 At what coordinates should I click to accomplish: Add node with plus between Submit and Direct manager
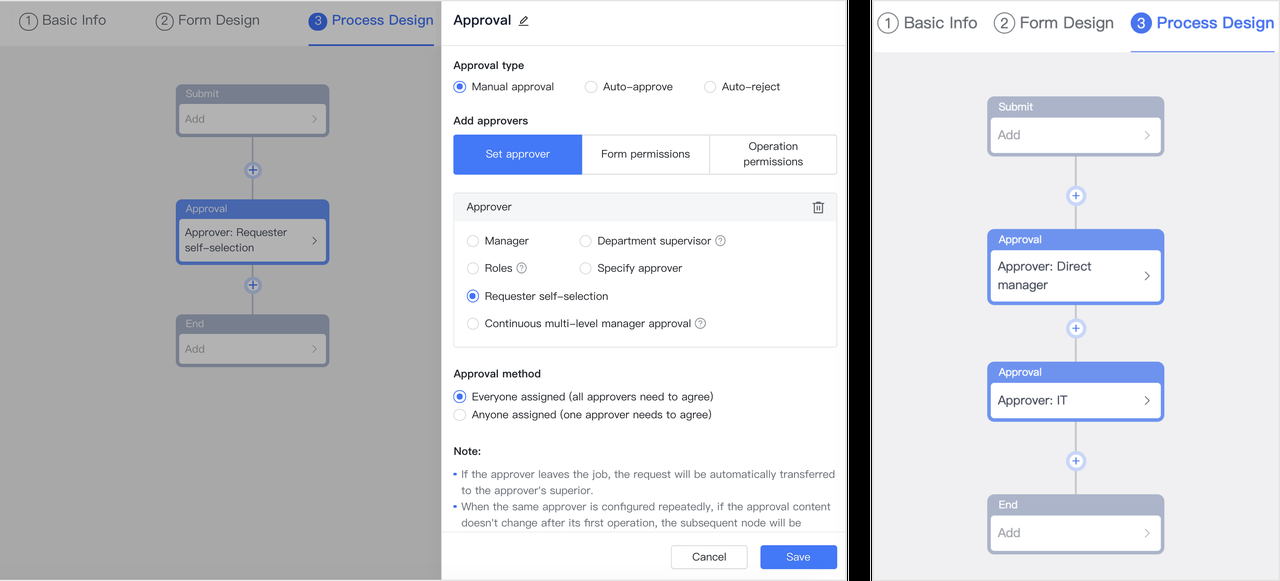[1076, 196]
